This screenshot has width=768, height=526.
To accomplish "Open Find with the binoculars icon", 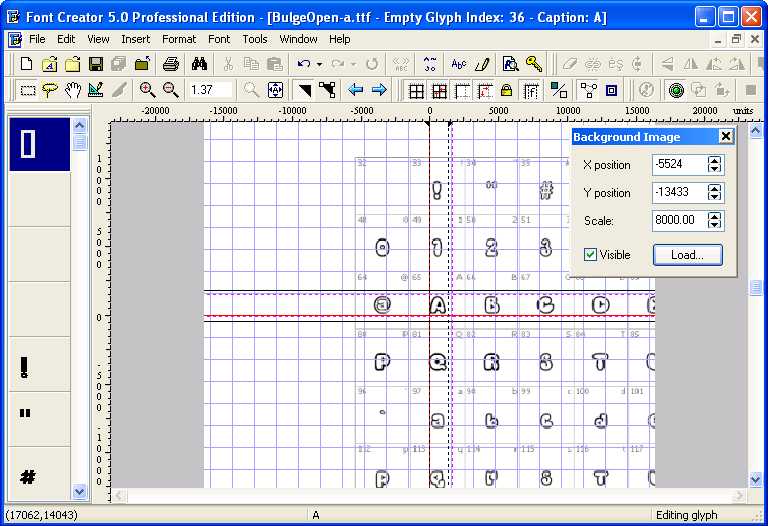I will (199, 64).
